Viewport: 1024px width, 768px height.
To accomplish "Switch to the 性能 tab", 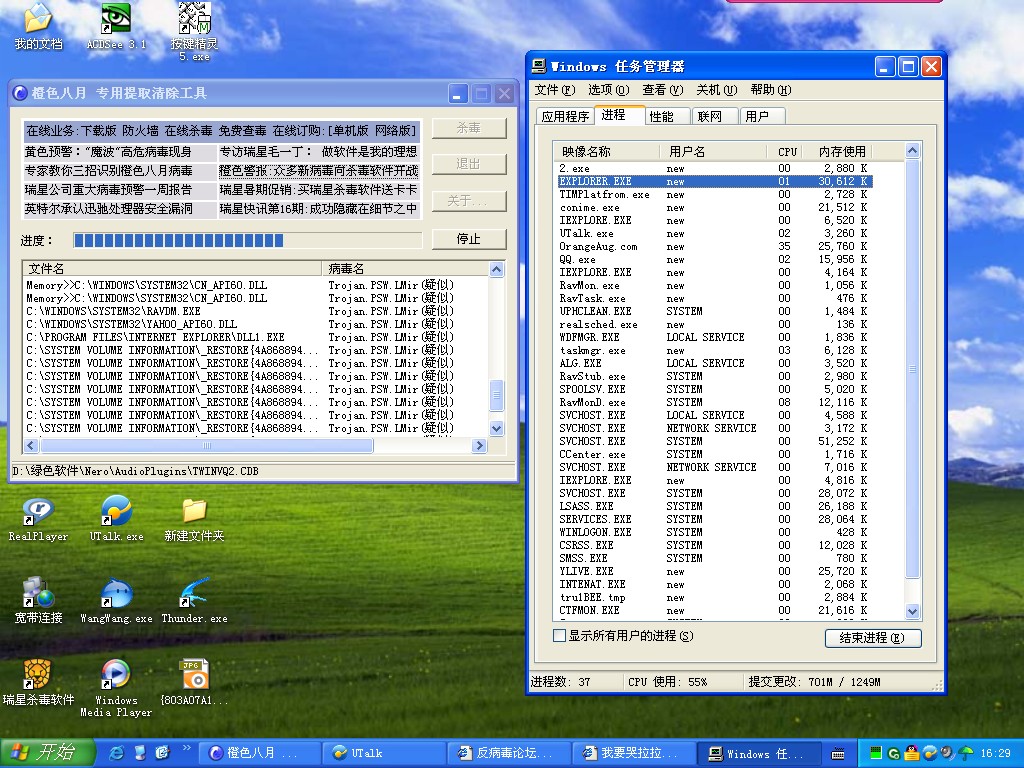I will point(661,116).
